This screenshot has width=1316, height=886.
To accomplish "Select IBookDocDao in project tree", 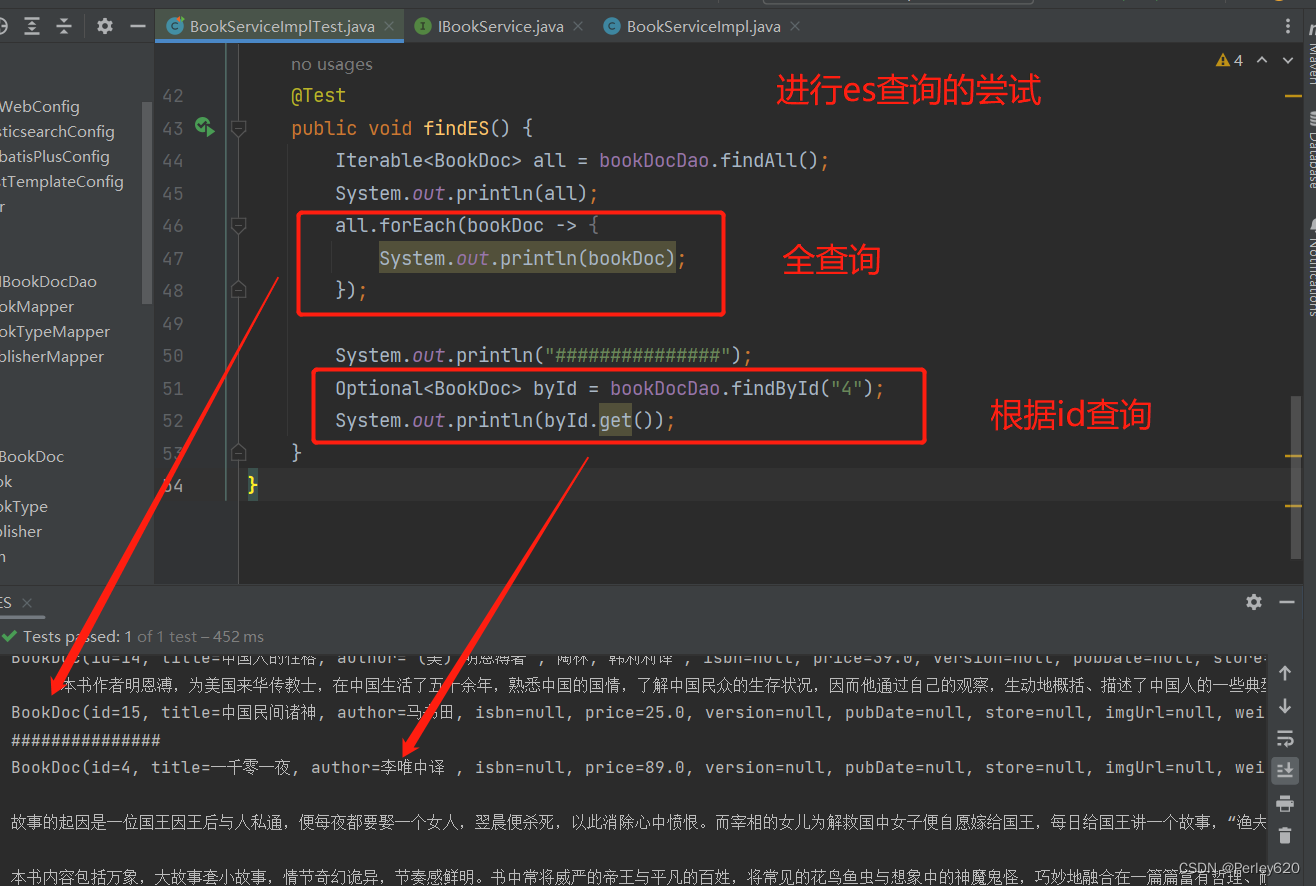I will coord(49,281).
